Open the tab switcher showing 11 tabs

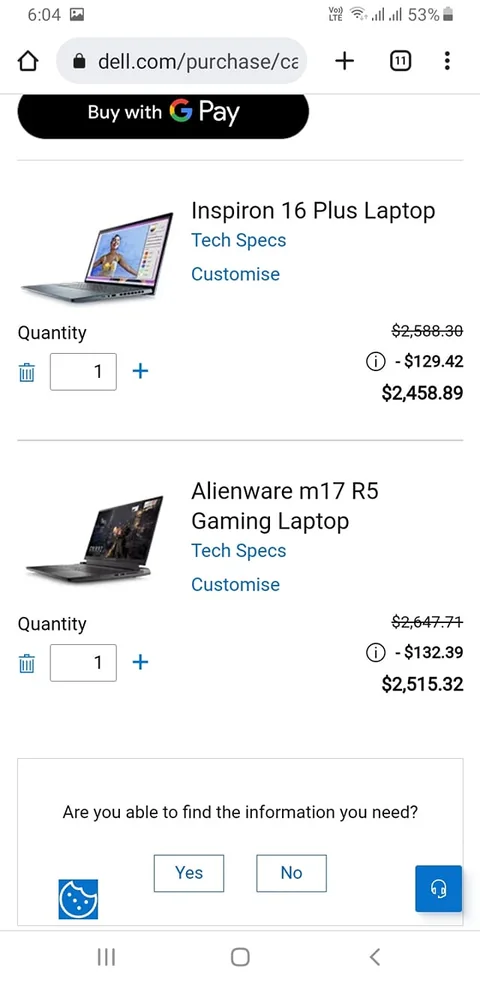tap(401, 61)
